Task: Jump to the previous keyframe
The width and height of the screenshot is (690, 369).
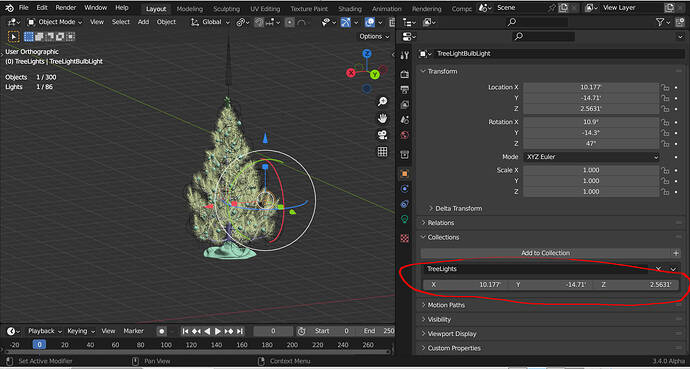Action: coord(196,331)
